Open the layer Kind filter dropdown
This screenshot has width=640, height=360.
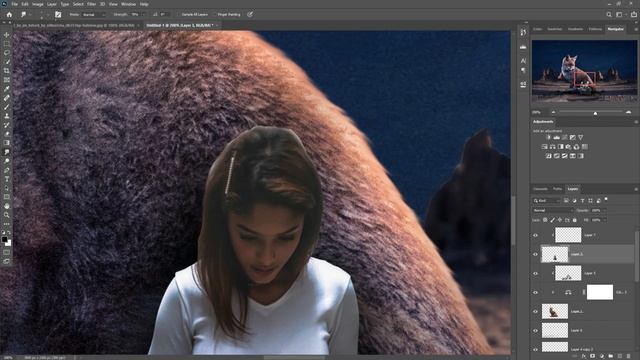[x=547, y=200]
